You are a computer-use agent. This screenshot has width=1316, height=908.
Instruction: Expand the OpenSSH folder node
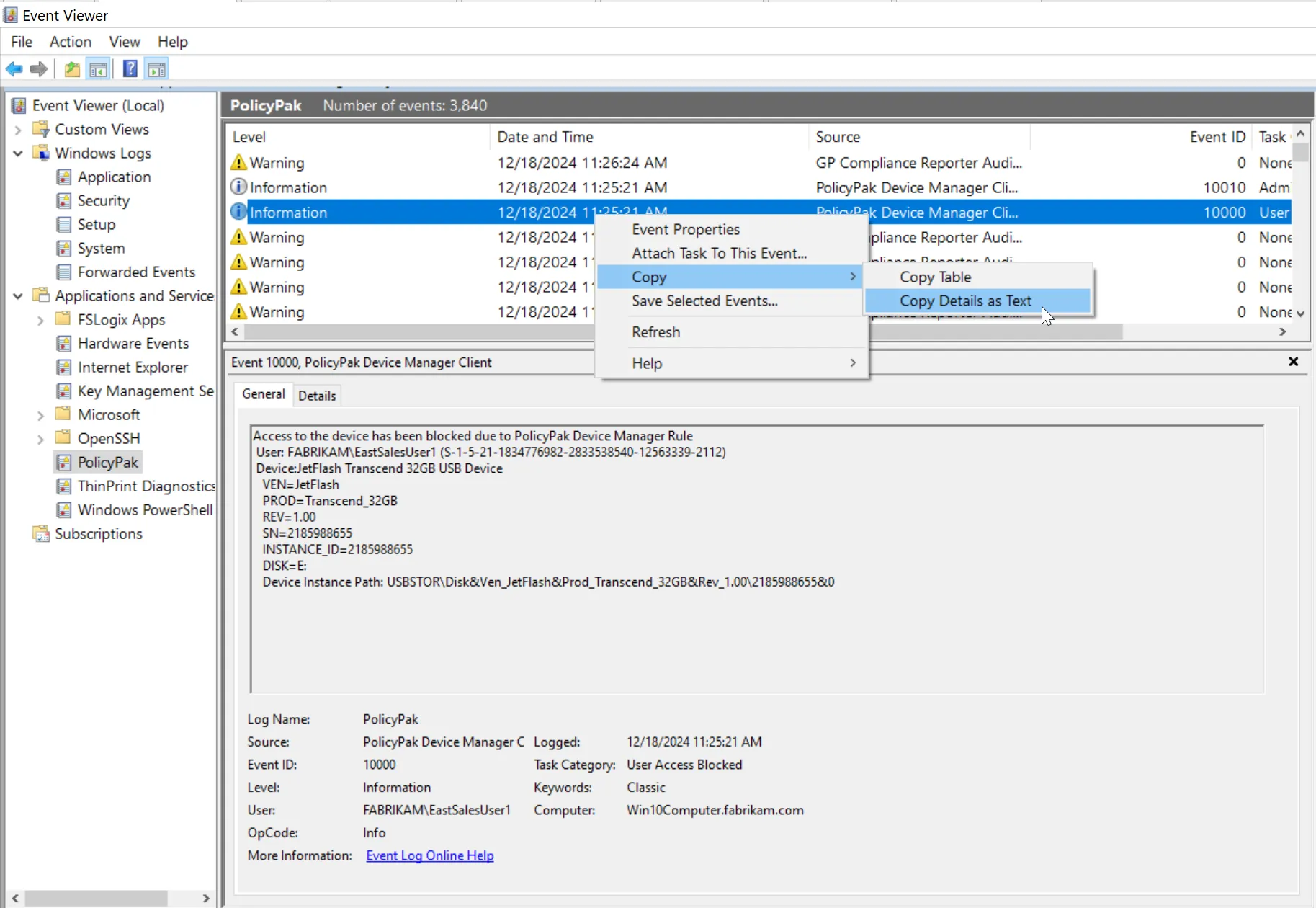41,439
